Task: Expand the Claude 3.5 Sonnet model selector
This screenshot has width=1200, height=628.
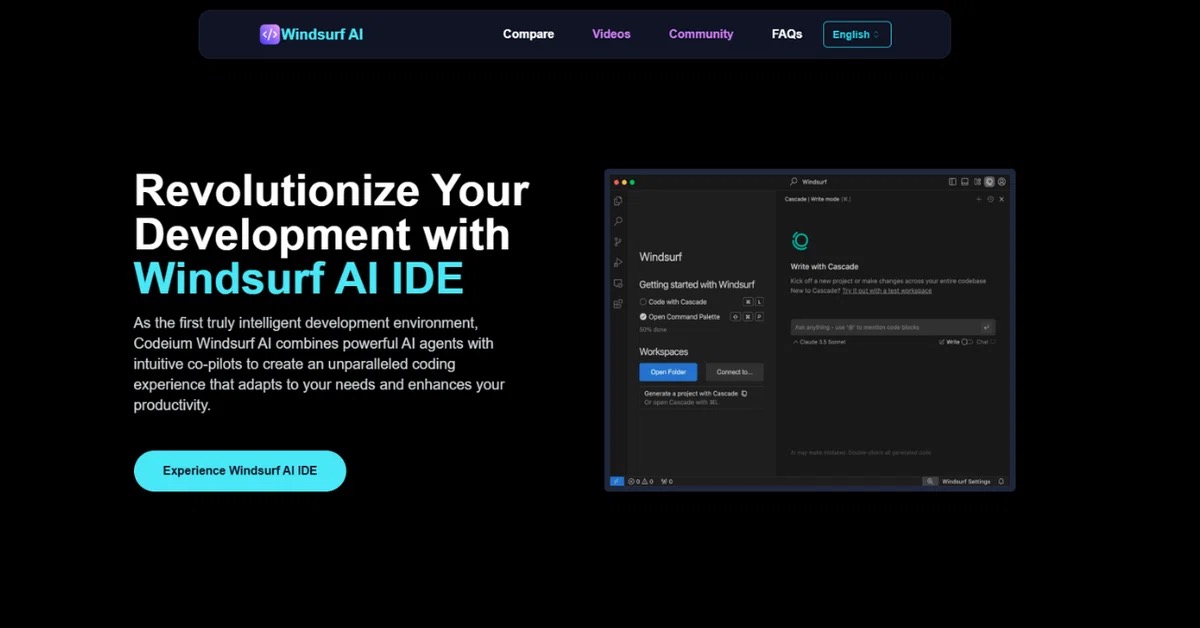Action: pyautogui.click(x=819, y=342)
